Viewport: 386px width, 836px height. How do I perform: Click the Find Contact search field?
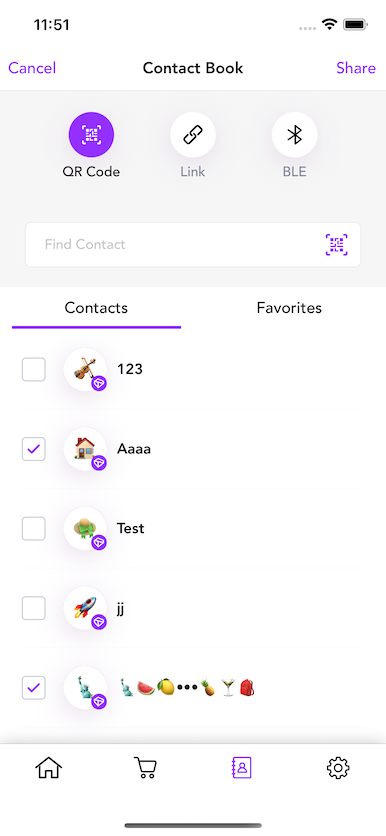pos(192,245)
